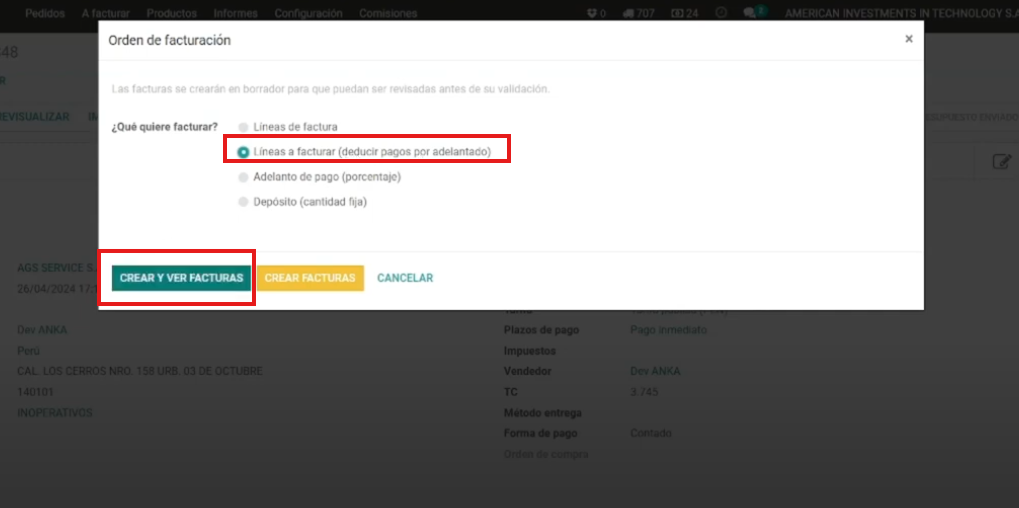Open the A facturar menu
The width and height of the screenshot is (1019, 508).
point(106,13)
